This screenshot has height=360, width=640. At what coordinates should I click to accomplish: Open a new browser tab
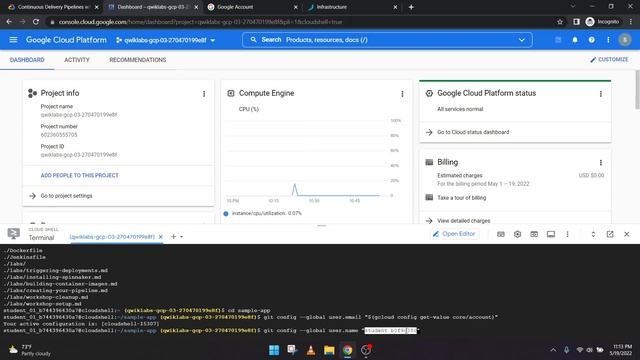pos(411,7)
